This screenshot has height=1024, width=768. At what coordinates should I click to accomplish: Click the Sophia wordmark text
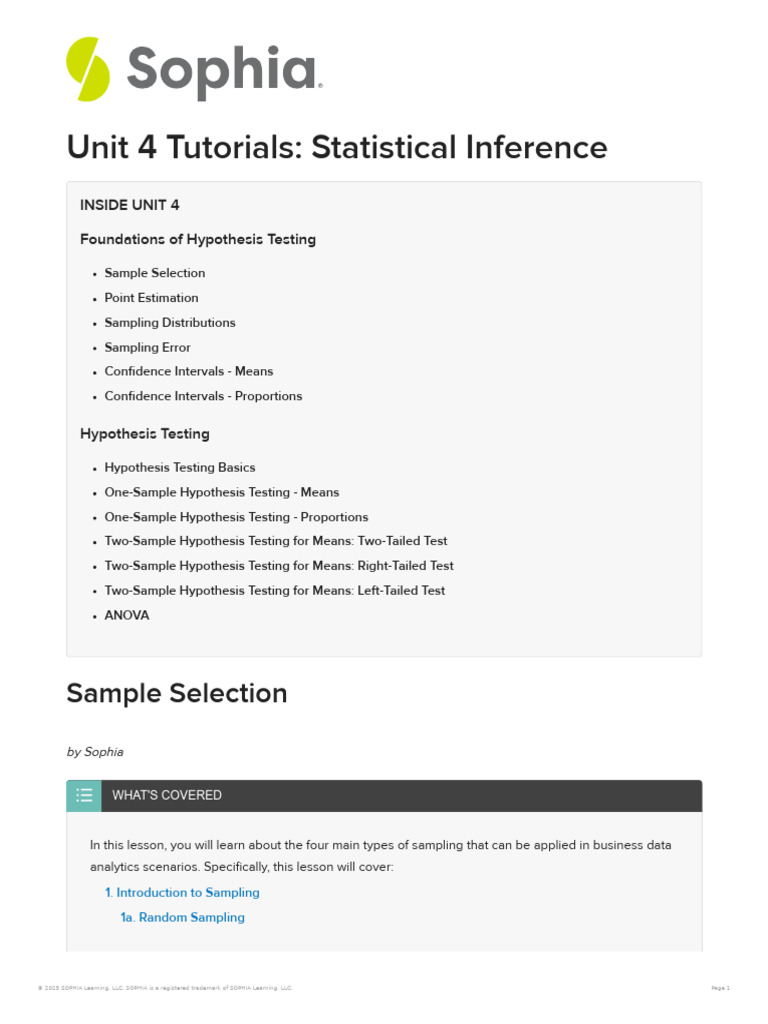pos(222,71)
